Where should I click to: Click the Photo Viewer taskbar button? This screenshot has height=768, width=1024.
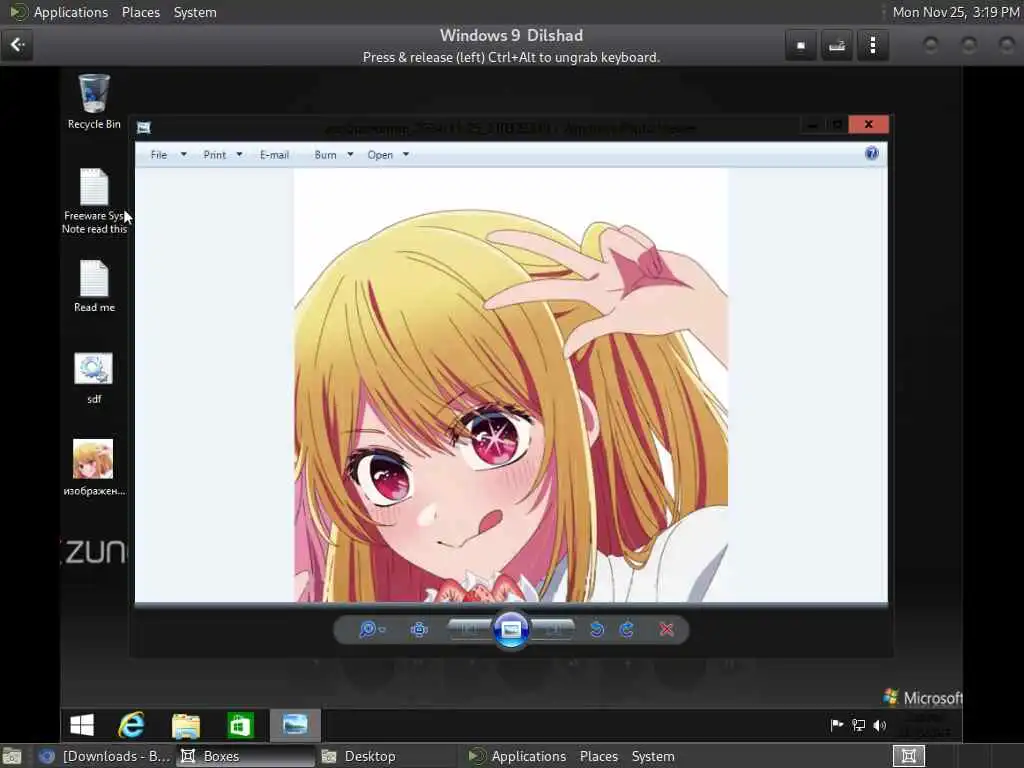point(295,725)
